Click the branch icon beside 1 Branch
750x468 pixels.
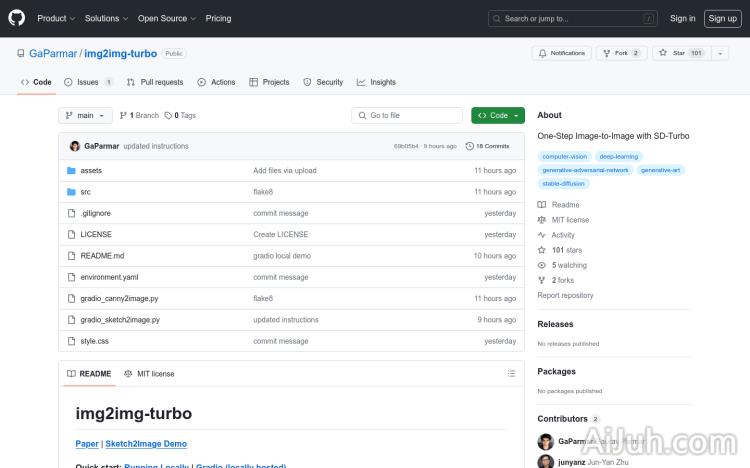[x=123, y=116]
